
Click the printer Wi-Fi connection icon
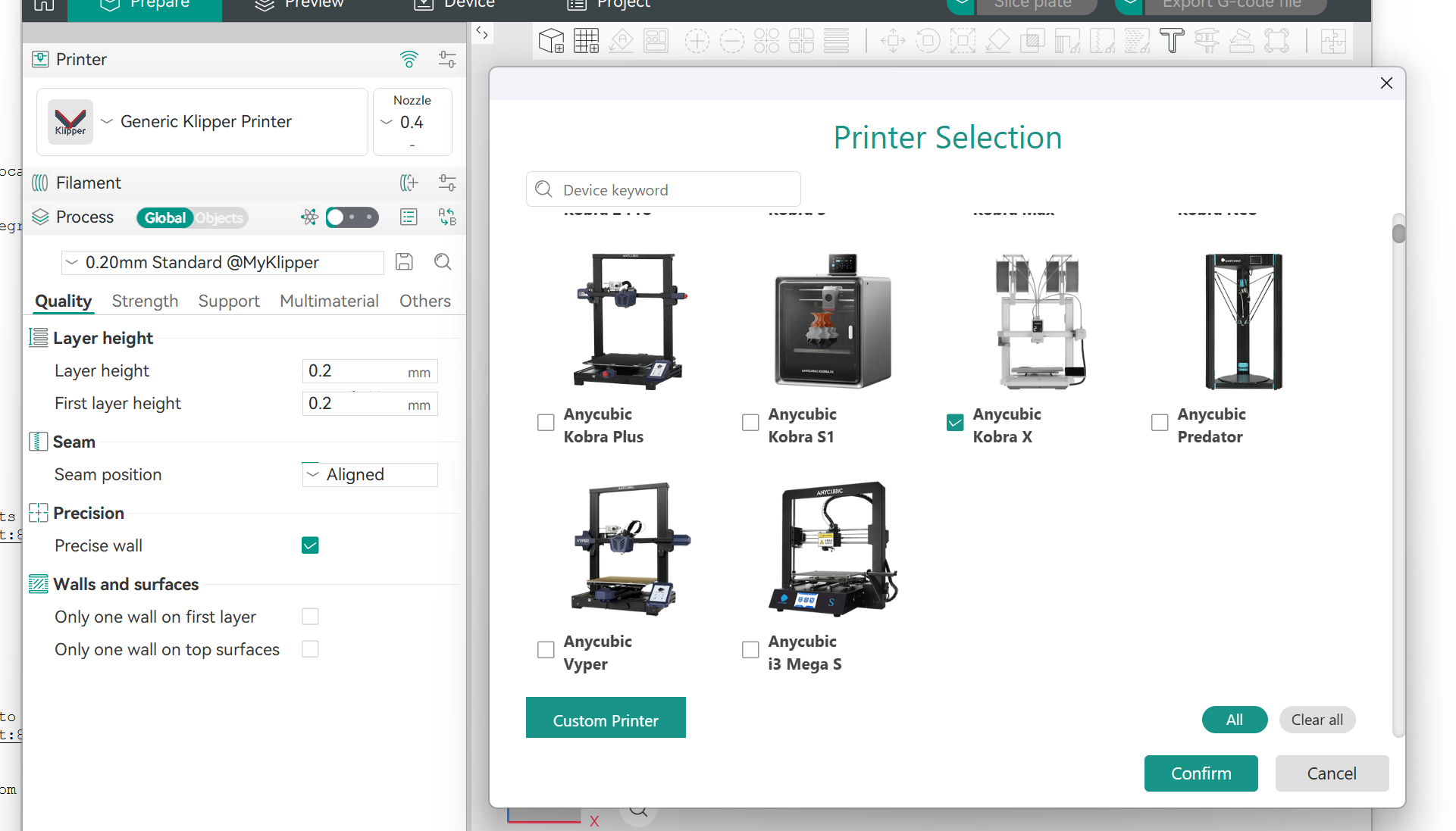click(409, 59)
